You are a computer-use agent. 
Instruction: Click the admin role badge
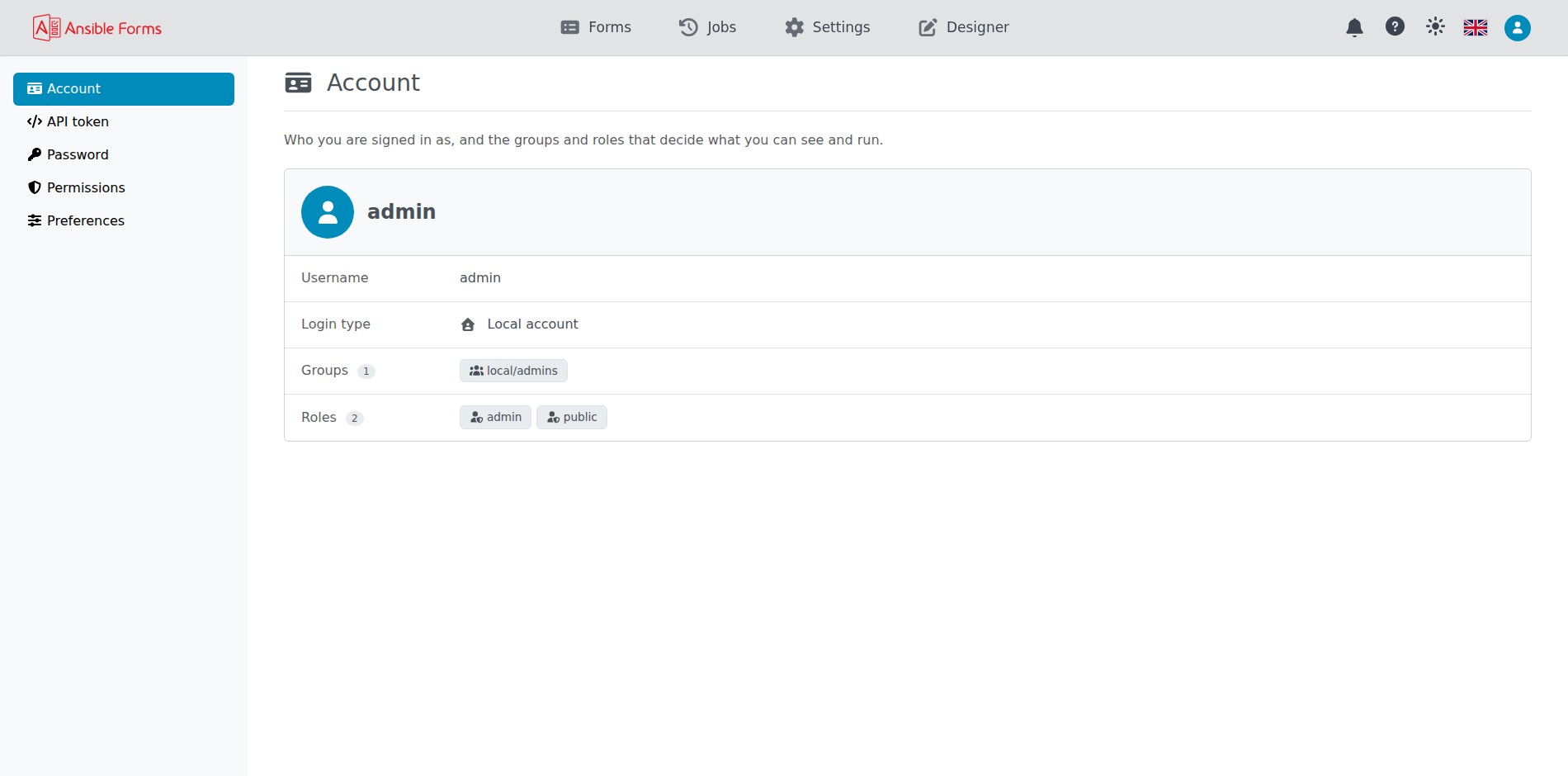pos(495,417)
